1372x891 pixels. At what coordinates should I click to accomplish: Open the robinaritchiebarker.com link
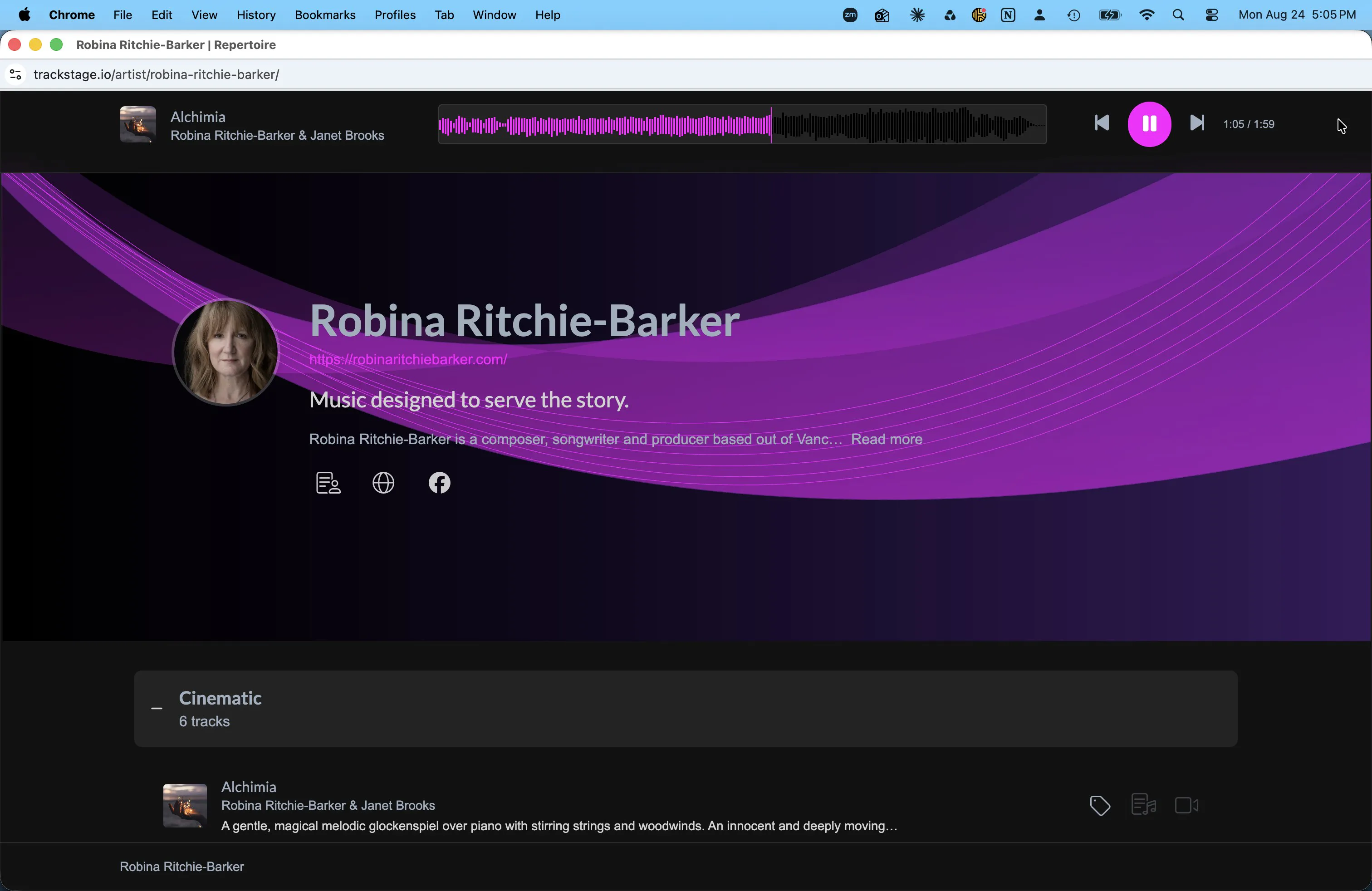pyautogui.click(x=408, y=360)
